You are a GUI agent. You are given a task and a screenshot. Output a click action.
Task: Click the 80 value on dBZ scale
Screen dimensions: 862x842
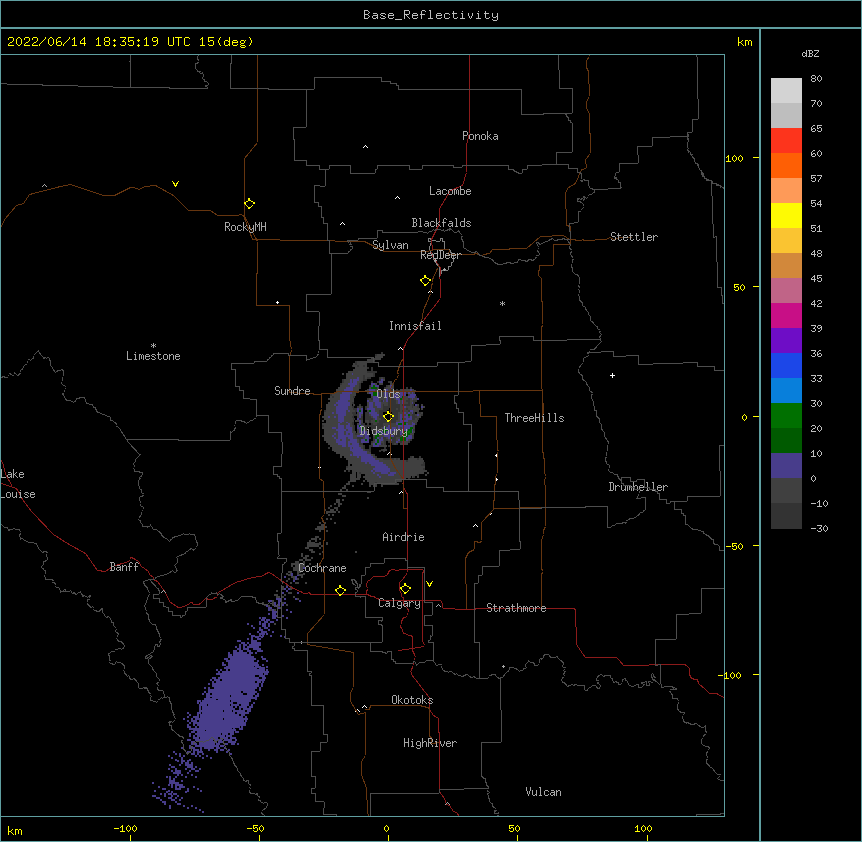[816, 79]
